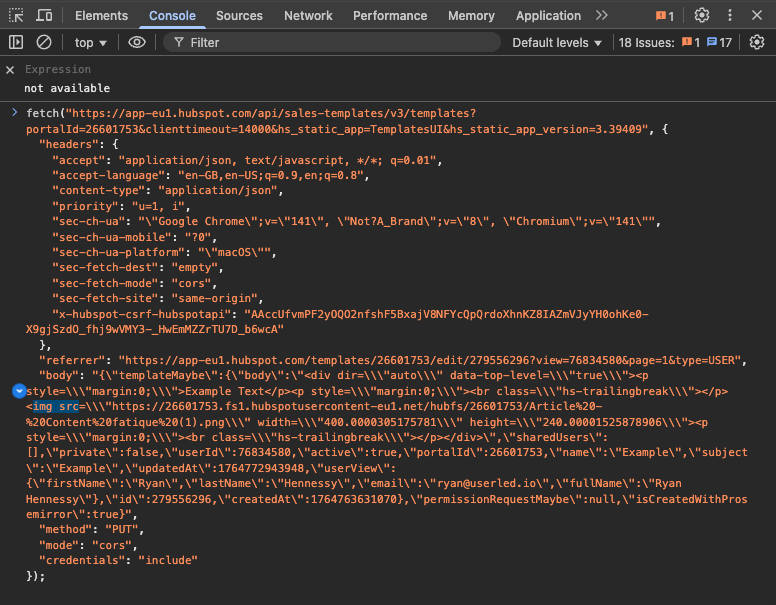Screen dimensions: 776x605
Task: Expand more tabs with the double chevron
Action: pyautogui.click(x=601, y=16)
